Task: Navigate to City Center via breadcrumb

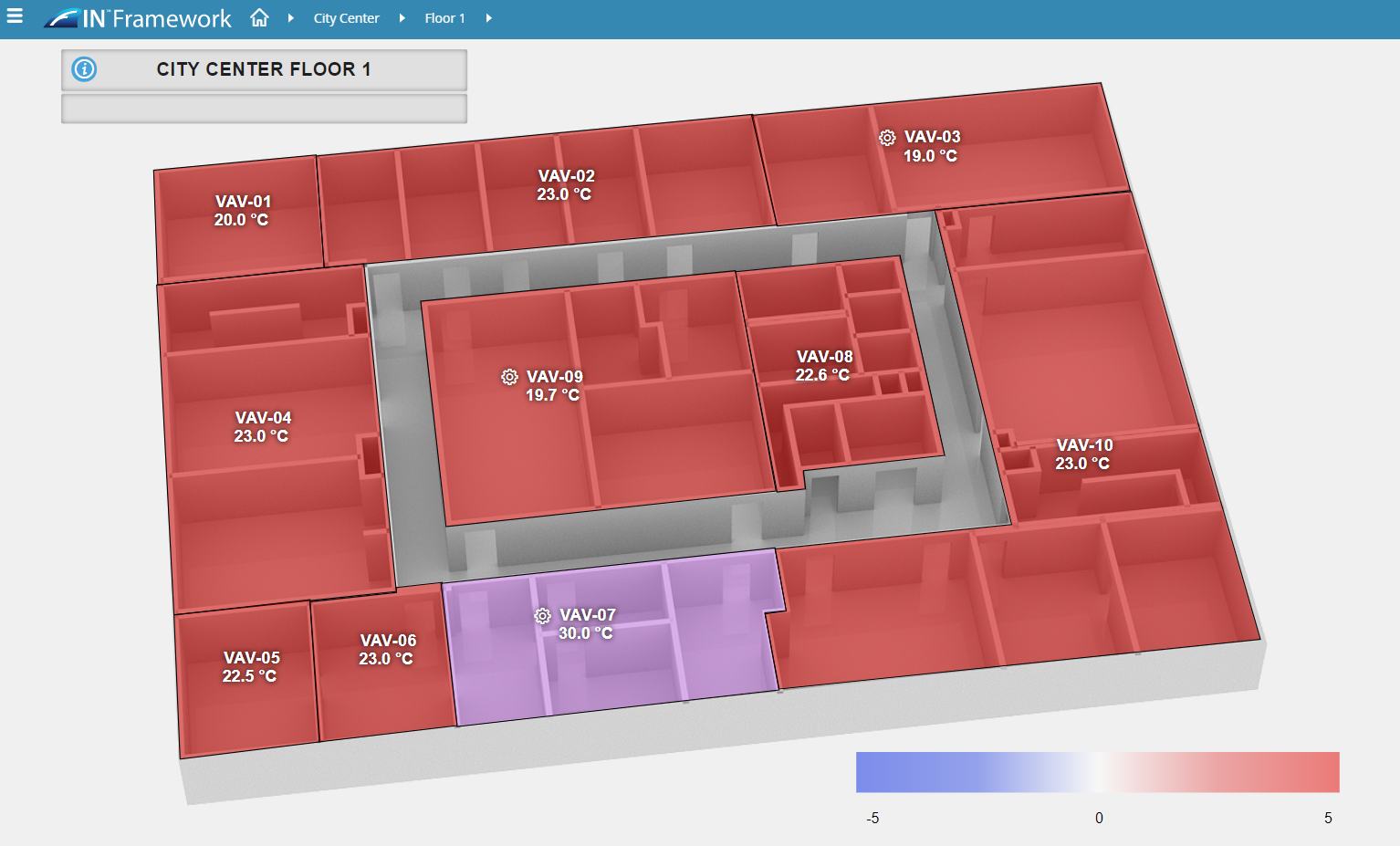Action: (x=346, y=17)
